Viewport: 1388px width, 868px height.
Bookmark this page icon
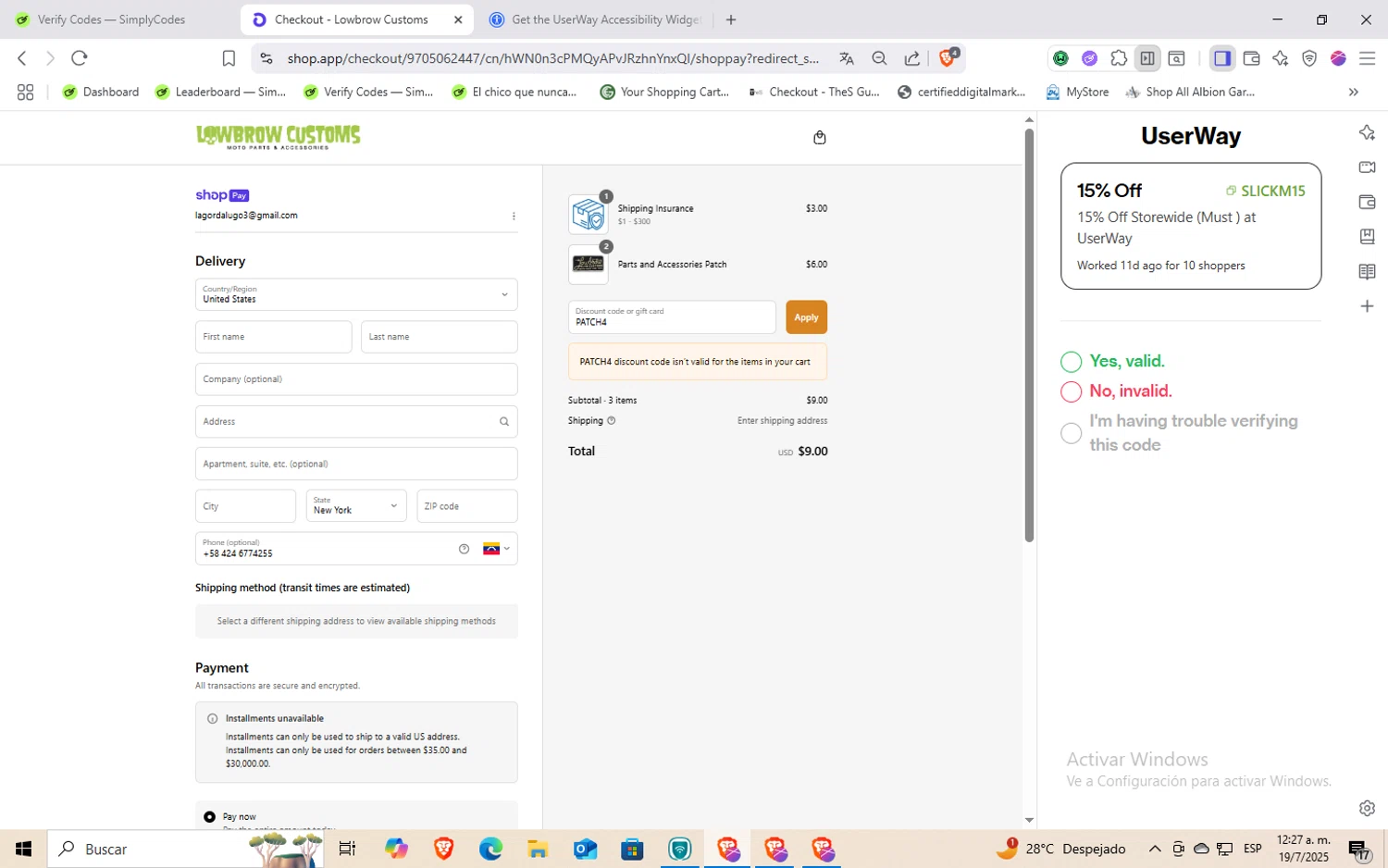point(229,58)
